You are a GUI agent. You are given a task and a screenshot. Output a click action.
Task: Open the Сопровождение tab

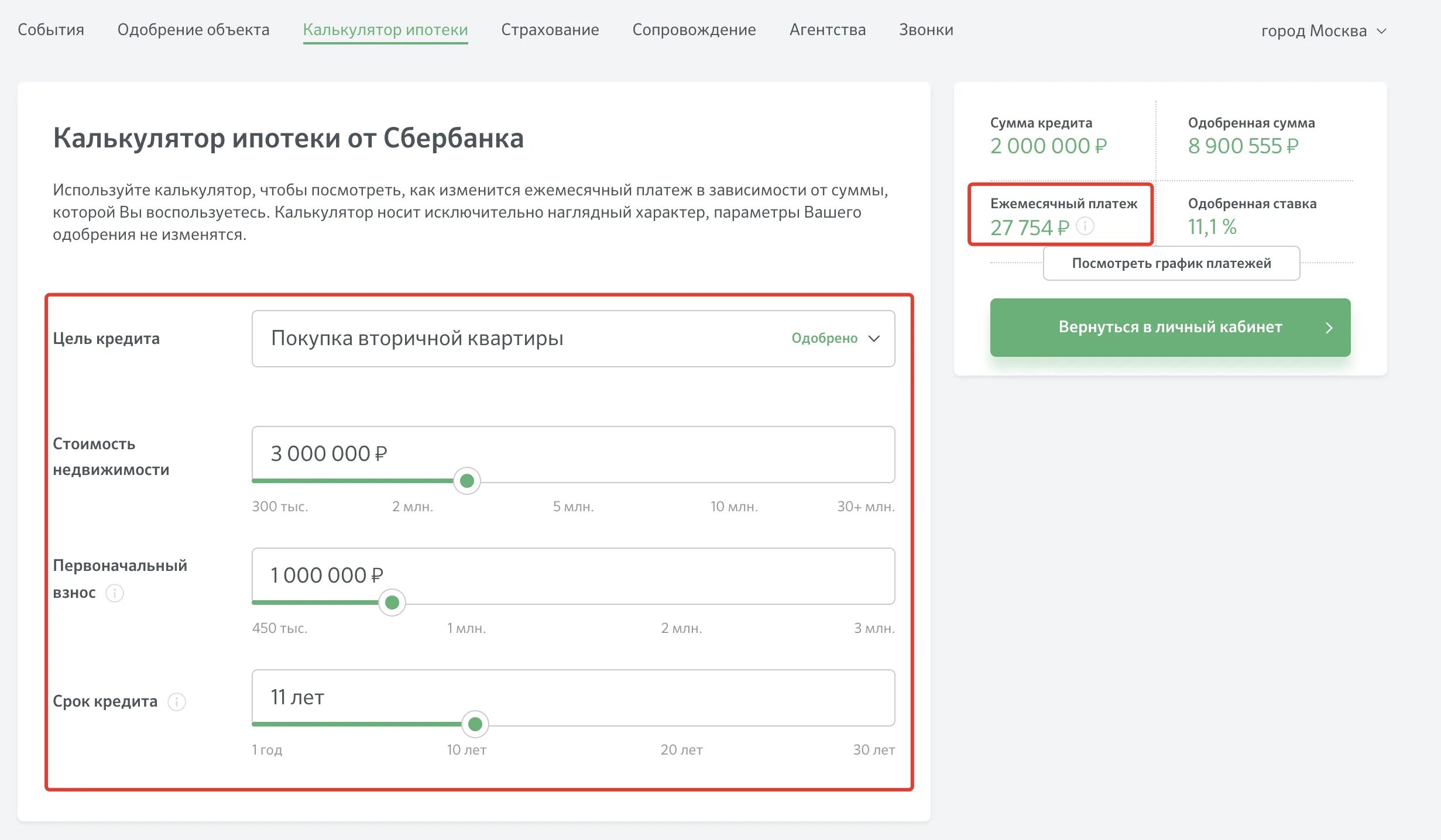(694, 29)
